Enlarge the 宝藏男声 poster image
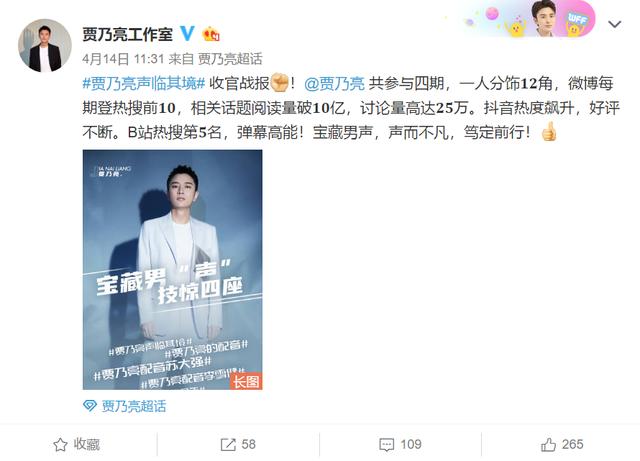Screen dimensions: 640x461 click(172, 269)
